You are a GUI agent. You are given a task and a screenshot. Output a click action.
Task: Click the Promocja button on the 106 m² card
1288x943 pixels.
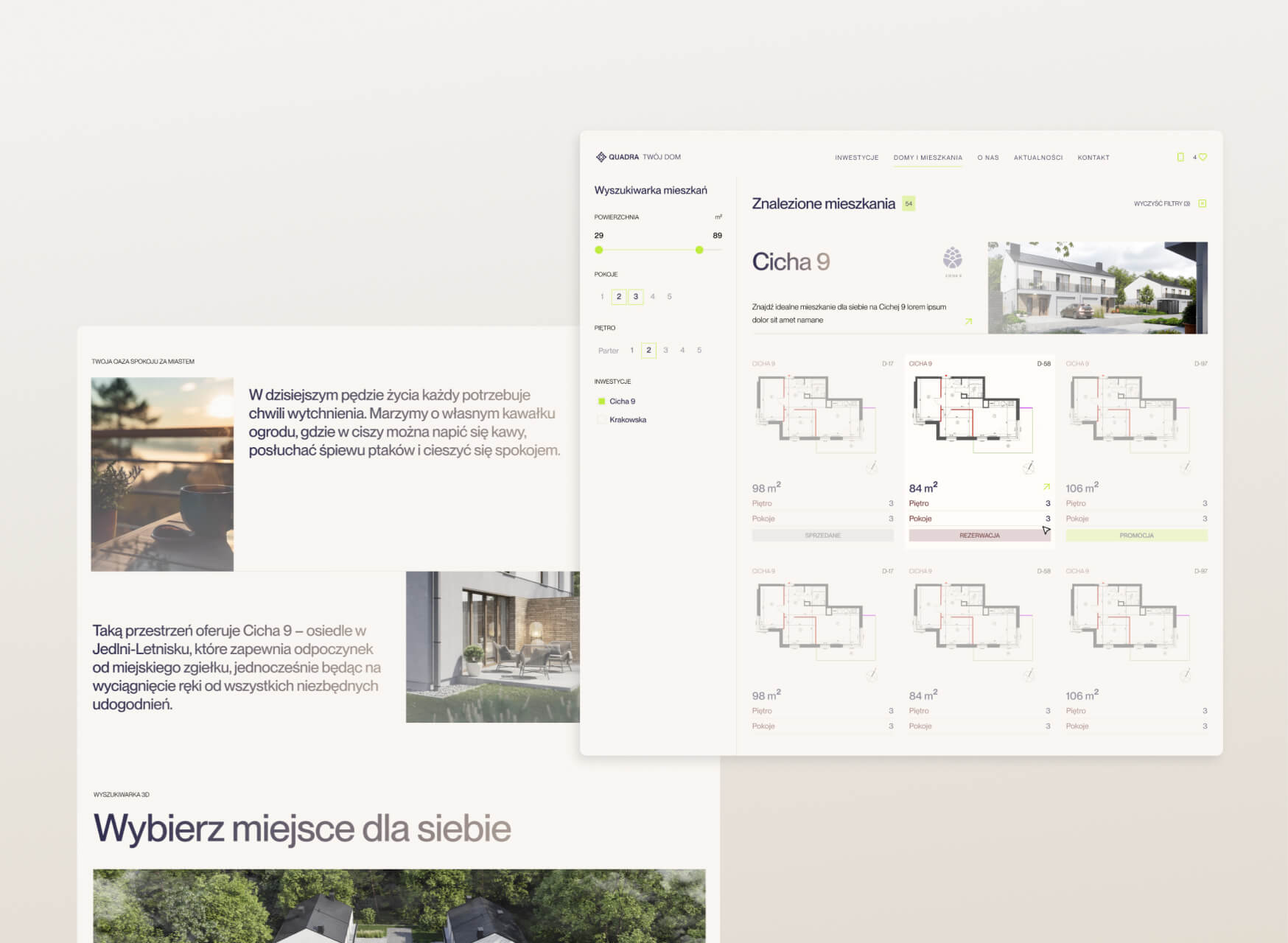1136,536
